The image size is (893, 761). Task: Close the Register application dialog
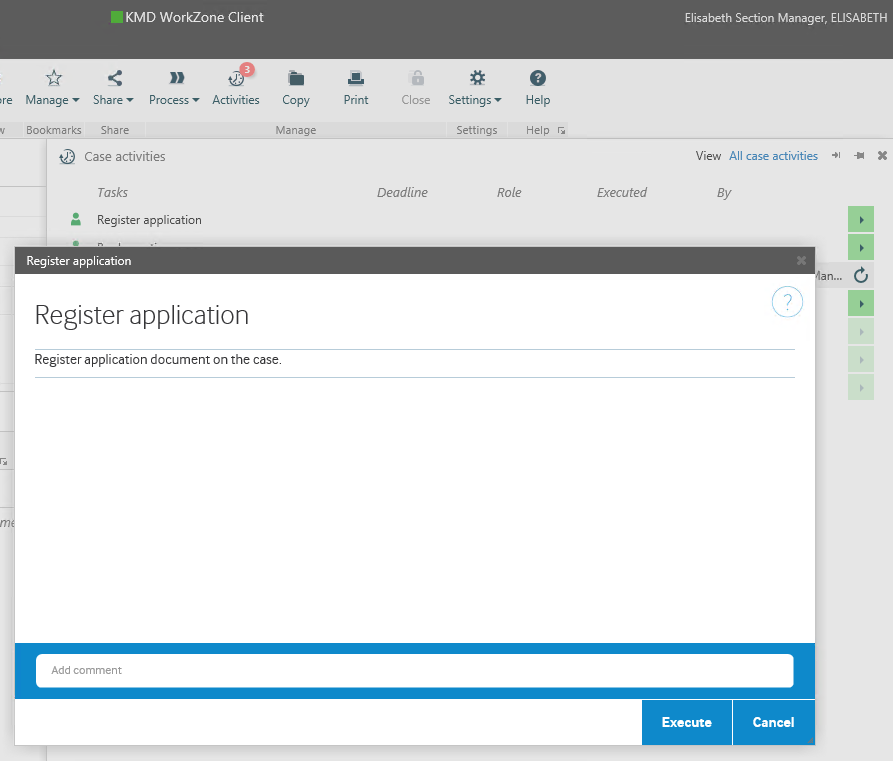[801, 261]
